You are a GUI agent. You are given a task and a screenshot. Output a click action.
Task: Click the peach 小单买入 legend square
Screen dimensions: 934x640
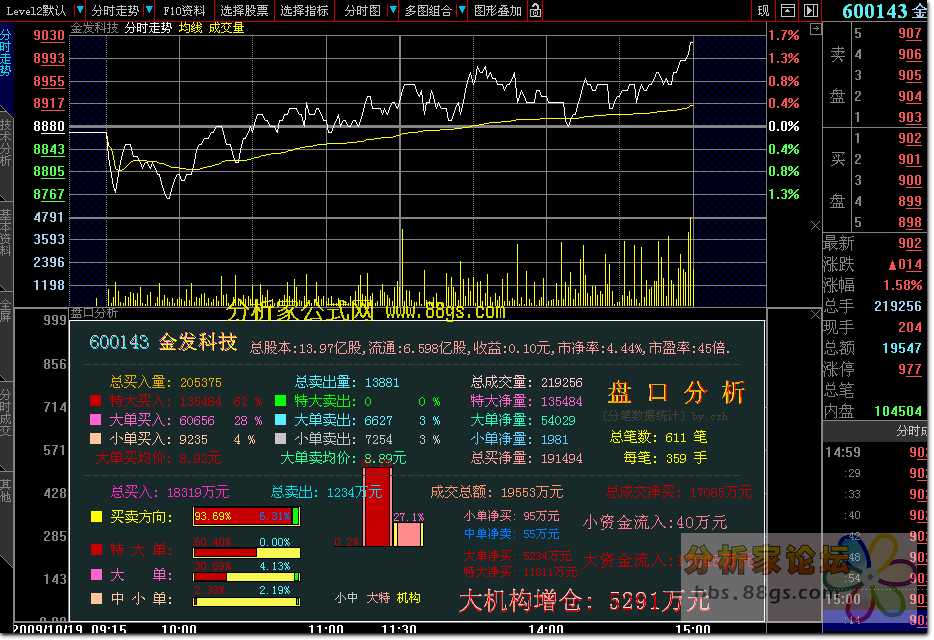[95, 439]
